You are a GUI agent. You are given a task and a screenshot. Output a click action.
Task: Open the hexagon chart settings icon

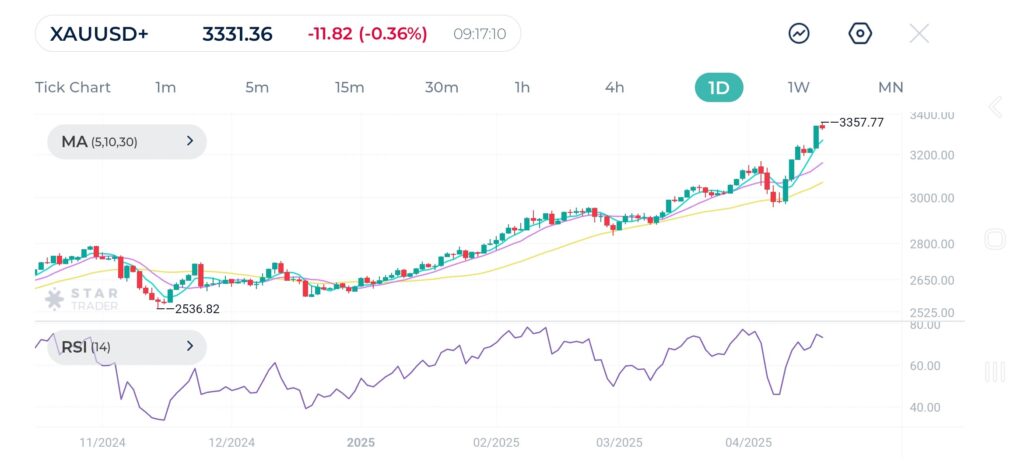pyautogui.click(x=860, y=33)
